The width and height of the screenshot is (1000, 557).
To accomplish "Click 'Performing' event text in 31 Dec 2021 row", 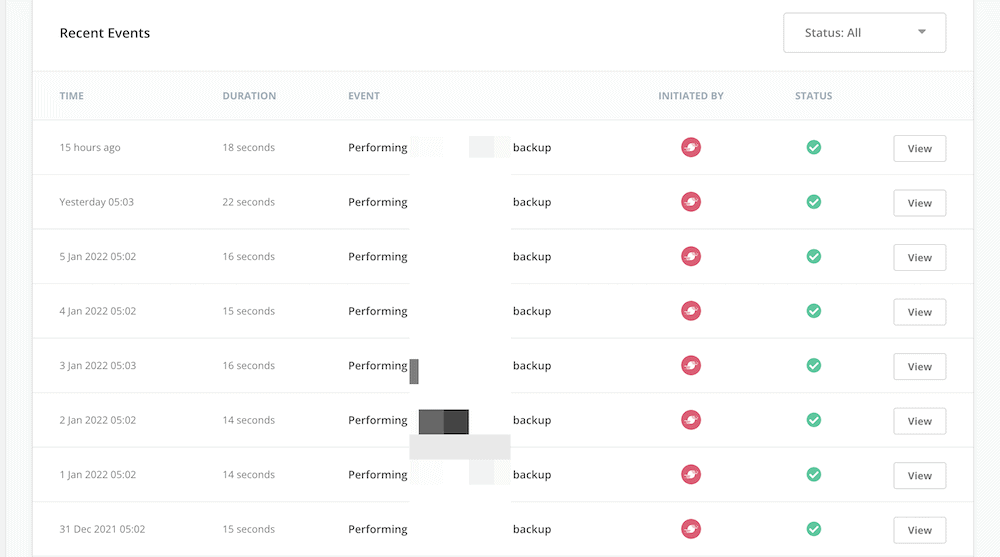I will pos(378,529).
